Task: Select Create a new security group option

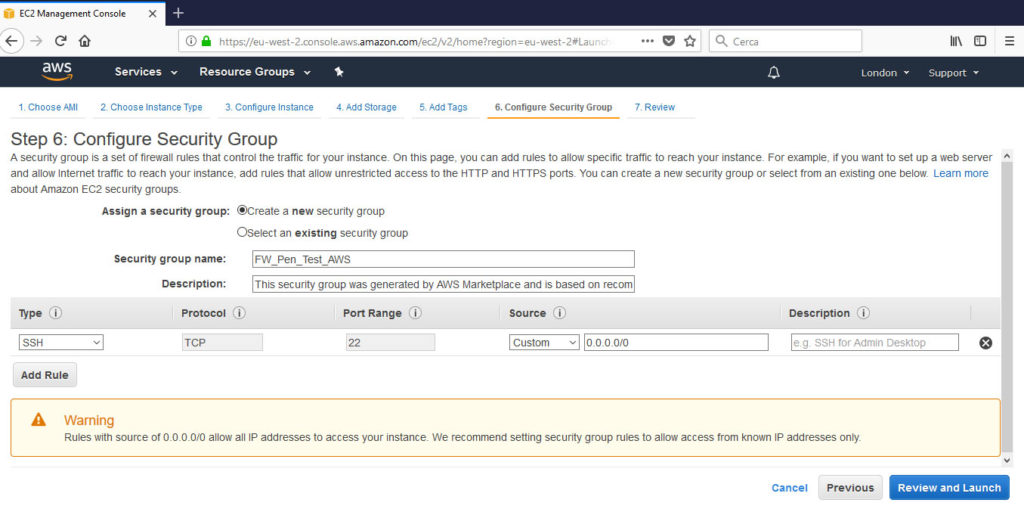Action: pos(242,211)
